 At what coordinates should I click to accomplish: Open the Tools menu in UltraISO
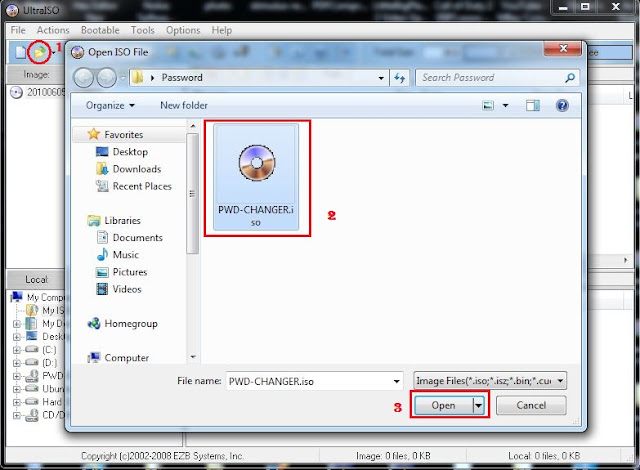(x=142, y=30)
